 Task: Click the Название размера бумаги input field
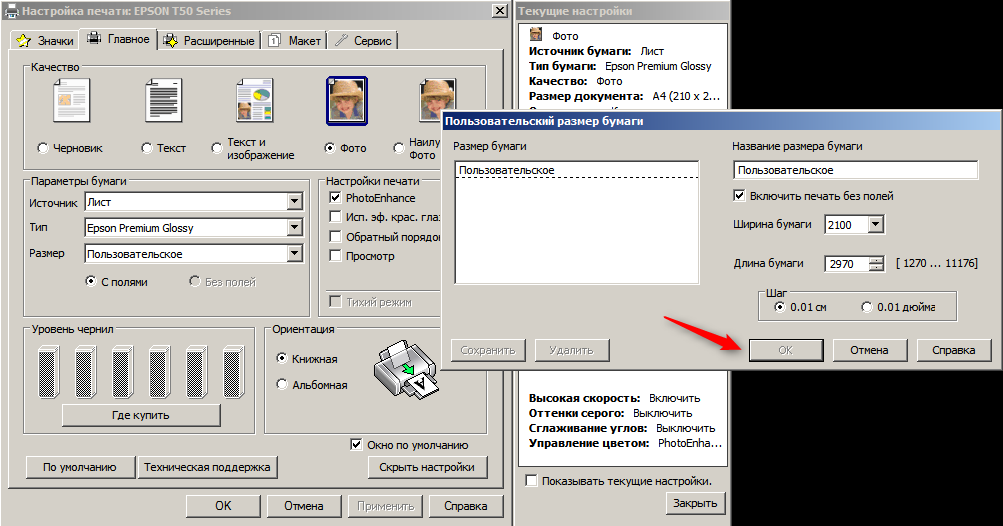[x=855, y=170]
